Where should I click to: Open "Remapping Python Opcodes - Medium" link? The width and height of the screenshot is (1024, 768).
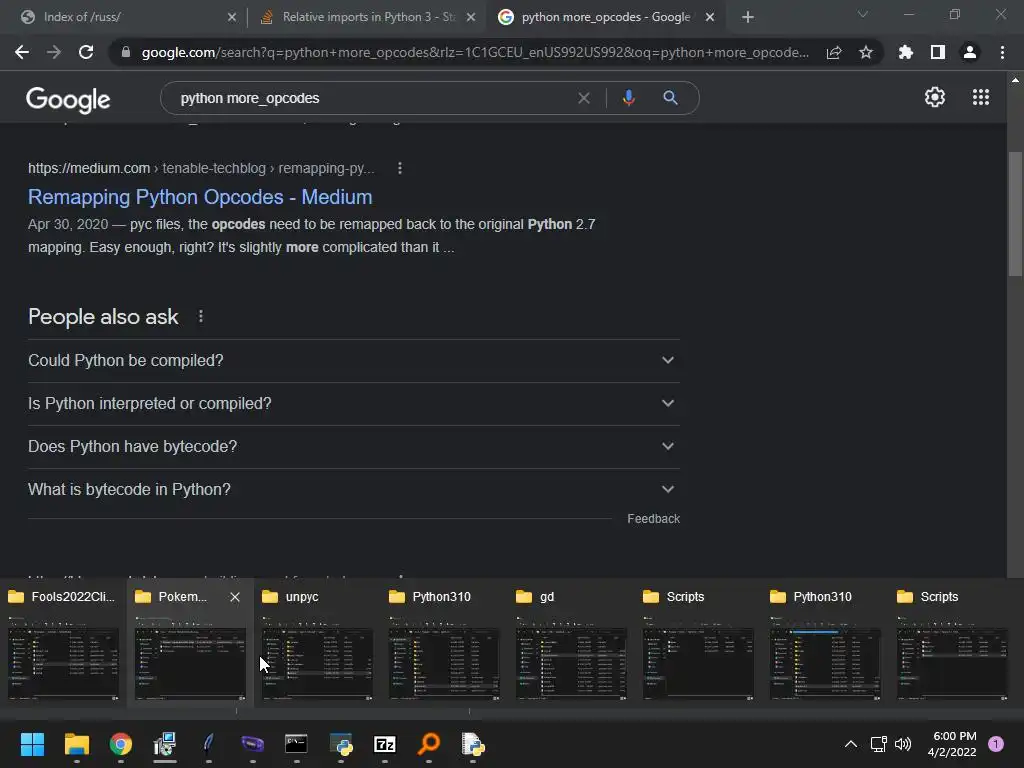200,197
